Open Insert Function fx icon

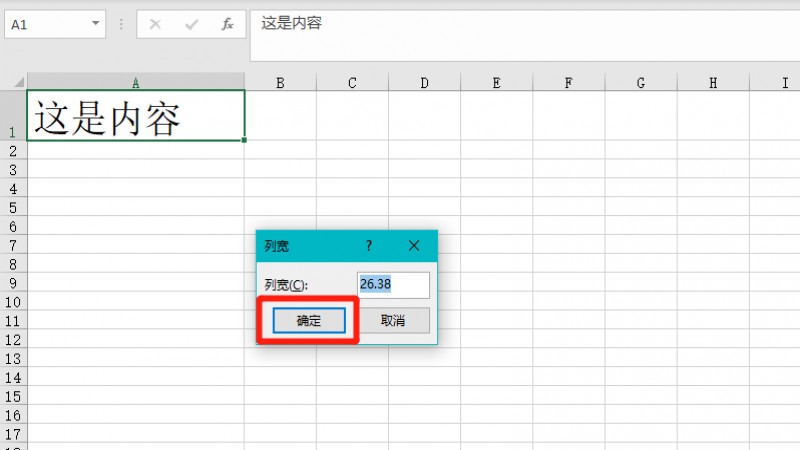point(227,24)
